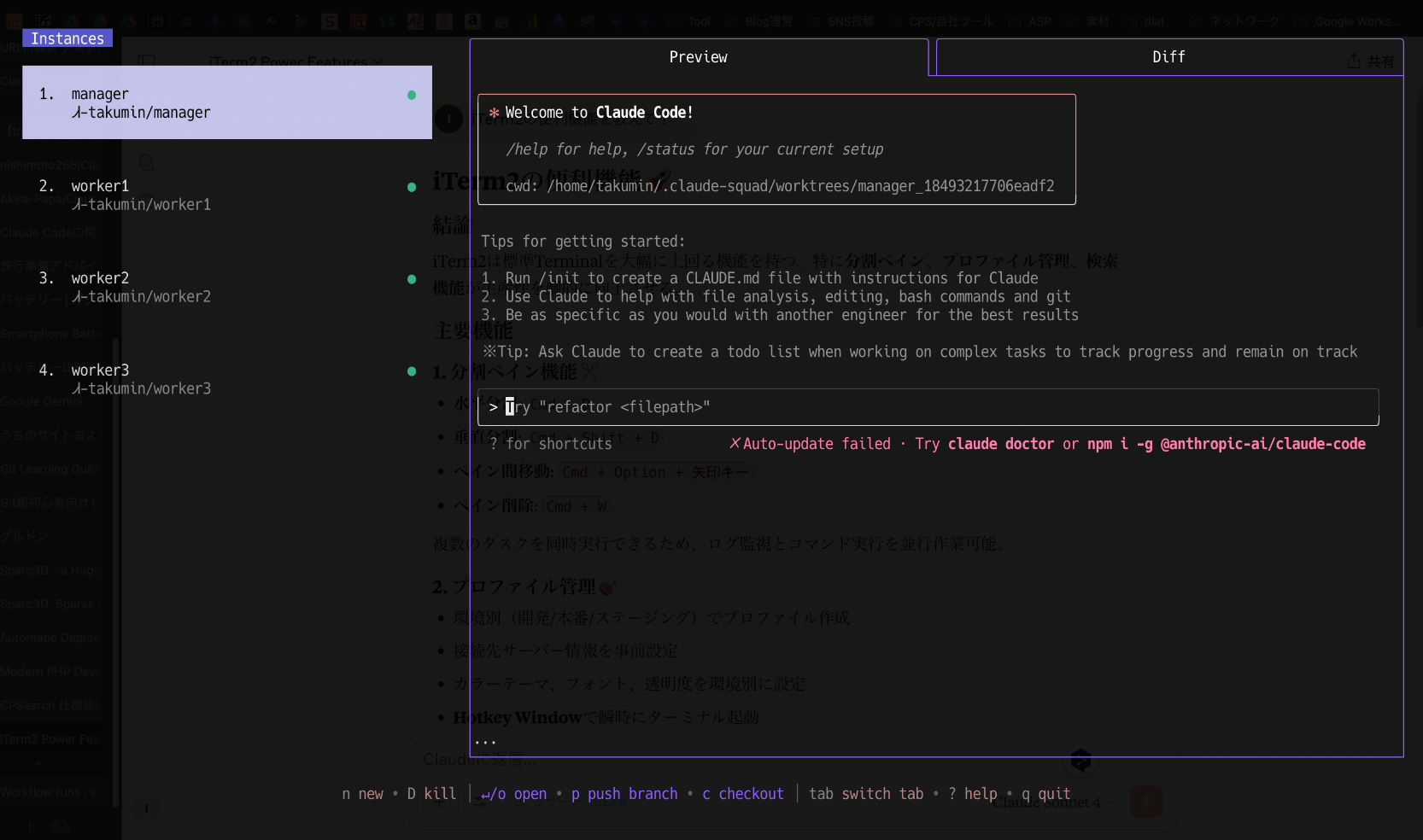
Task: Click the 'Welcome to Claude Code!' heading
Action: (599, 113)
